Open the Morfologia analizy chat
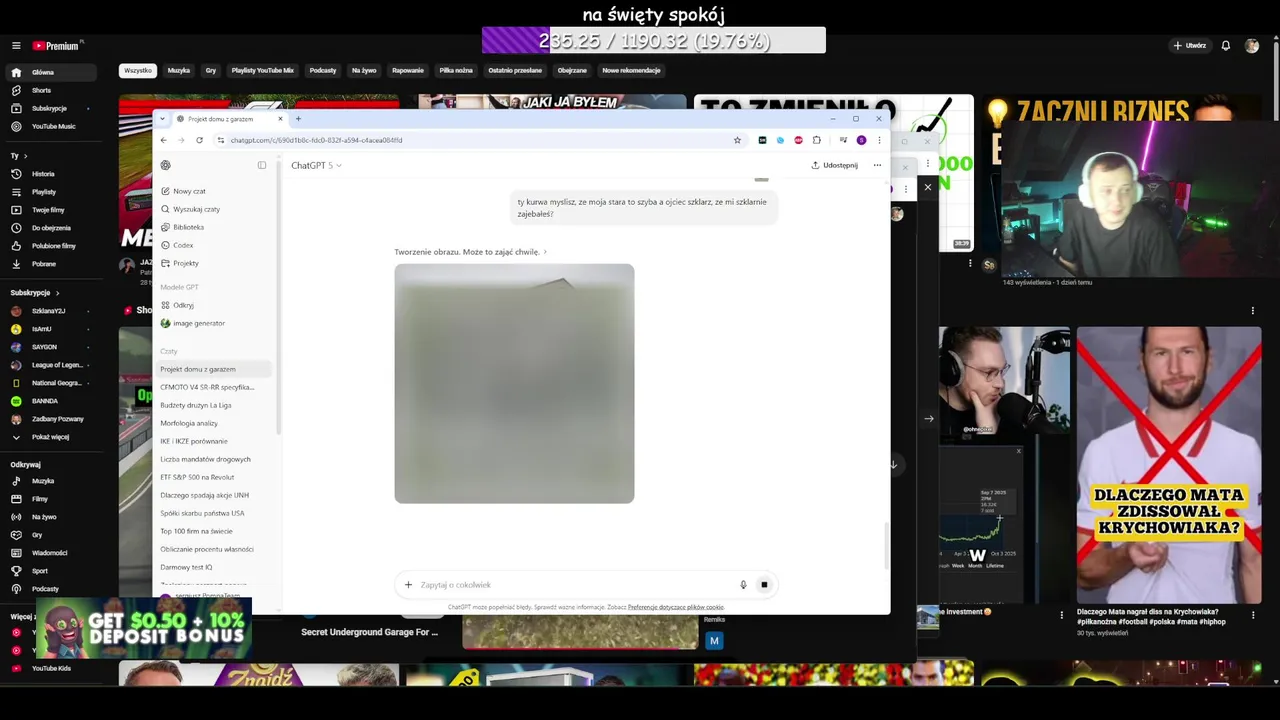This screenshot has height=720, width=1280. pos(189,423)
